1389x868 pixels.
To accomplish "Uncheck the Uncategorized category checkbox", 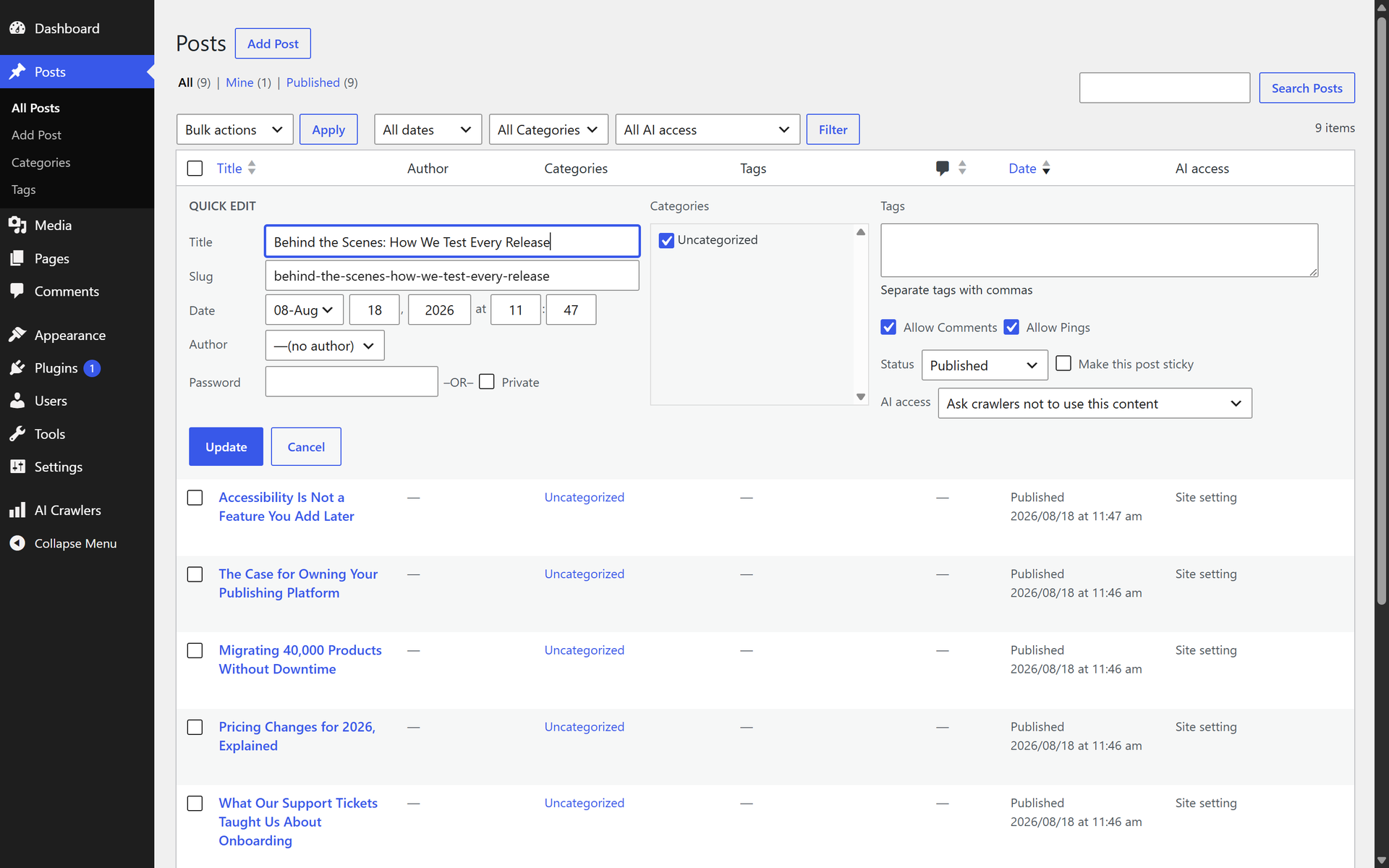I will 666,240.
